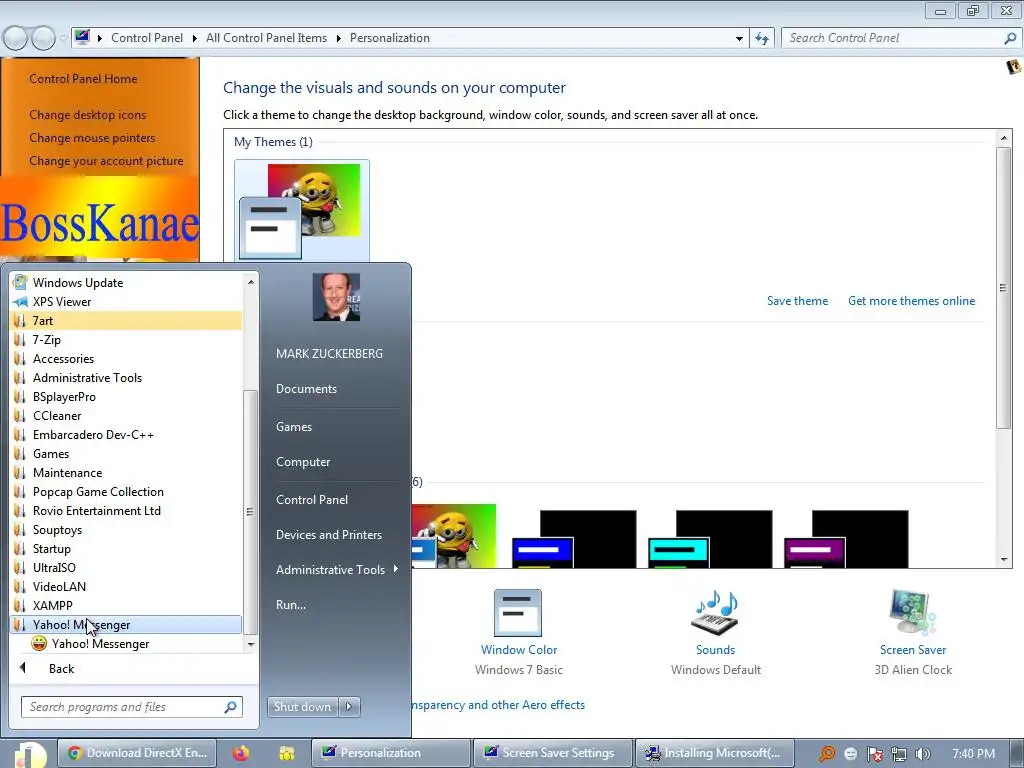Expand Rovio Entertainment Ltd folder
Viewport: 1024px width, 768px height.
click(126, 510)
